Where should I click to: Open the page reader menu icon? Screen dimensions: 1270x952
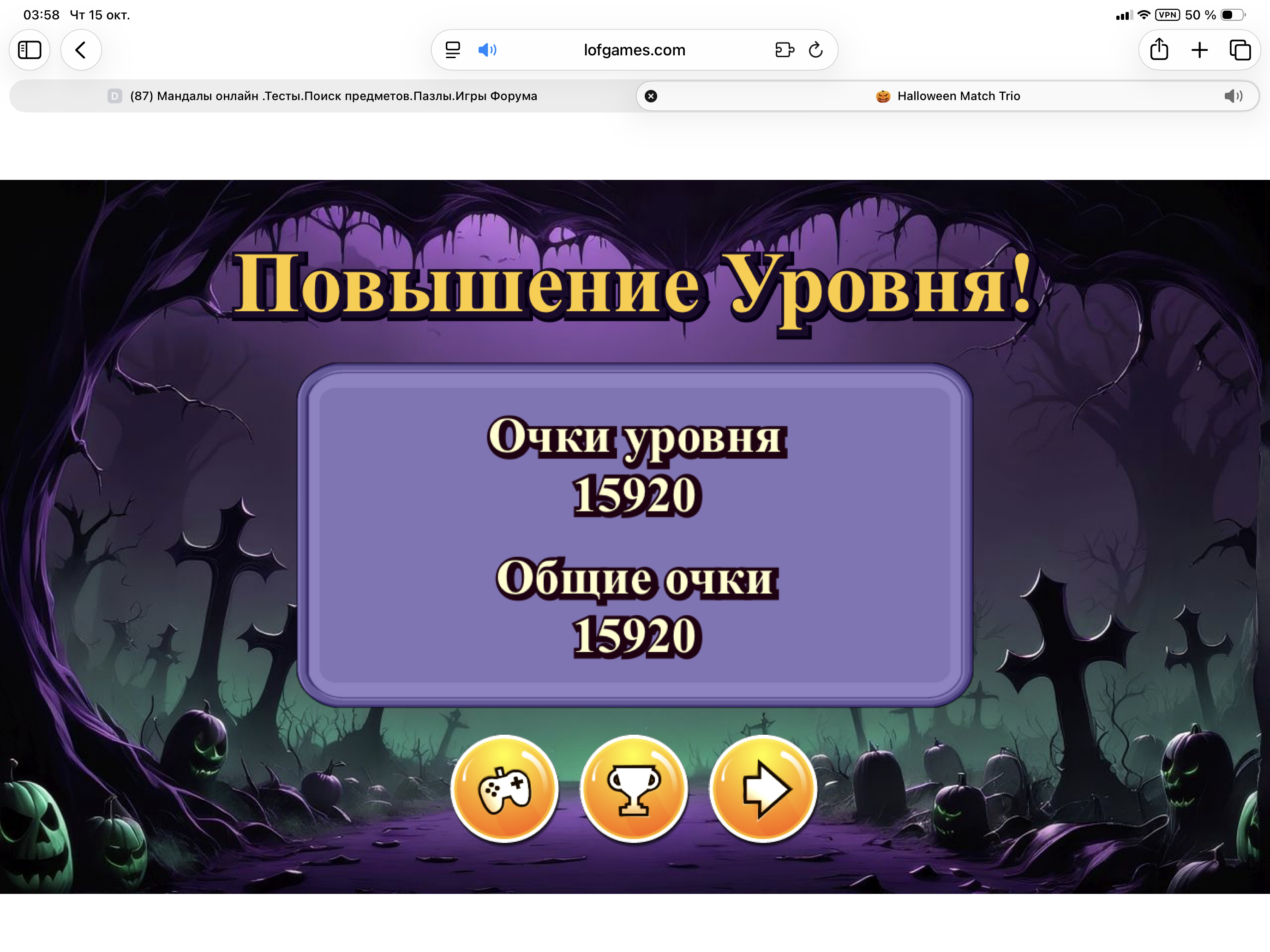coord(453,50)
